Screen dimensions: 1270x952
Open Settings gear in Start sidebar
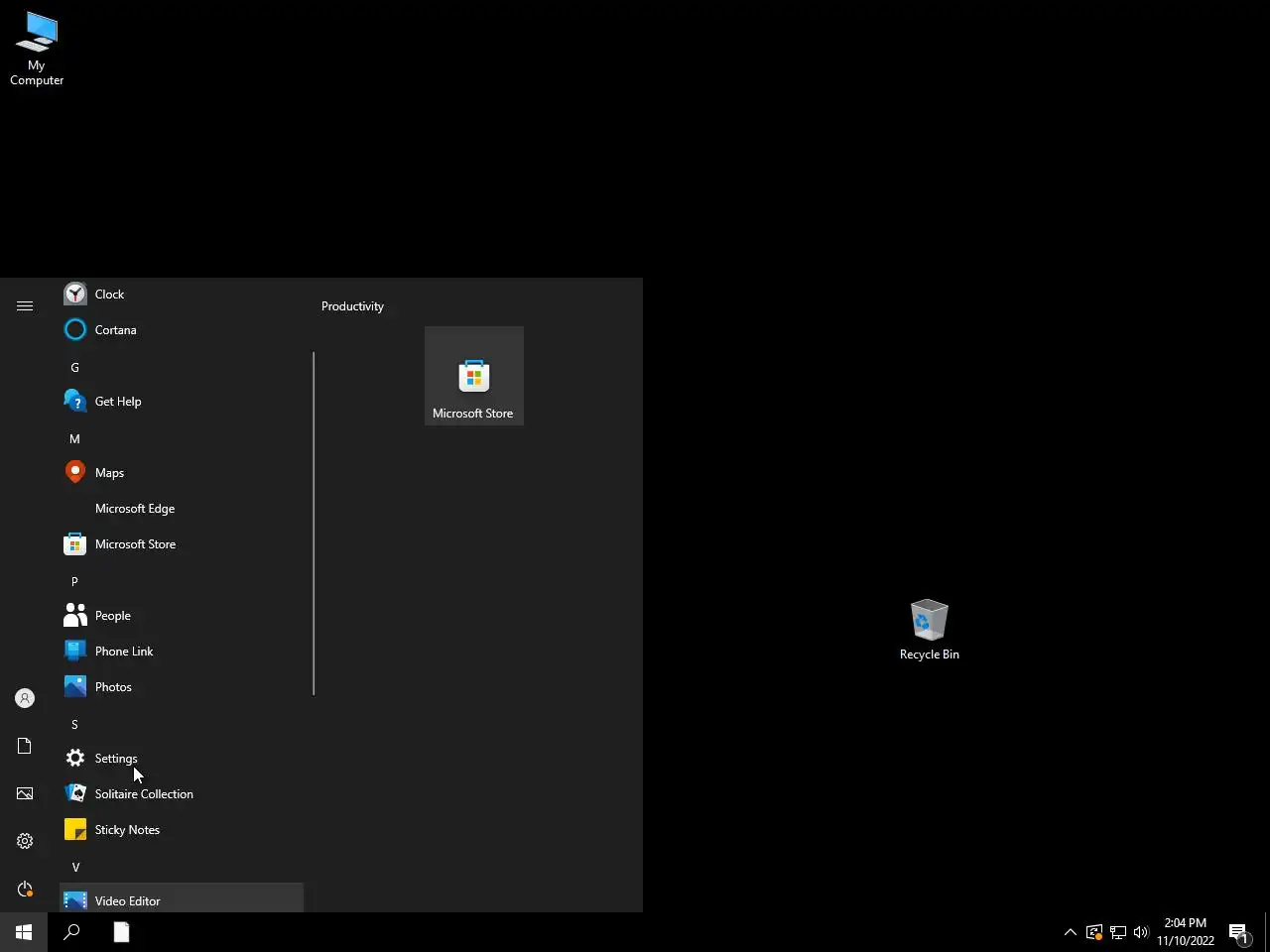[25, 841]
